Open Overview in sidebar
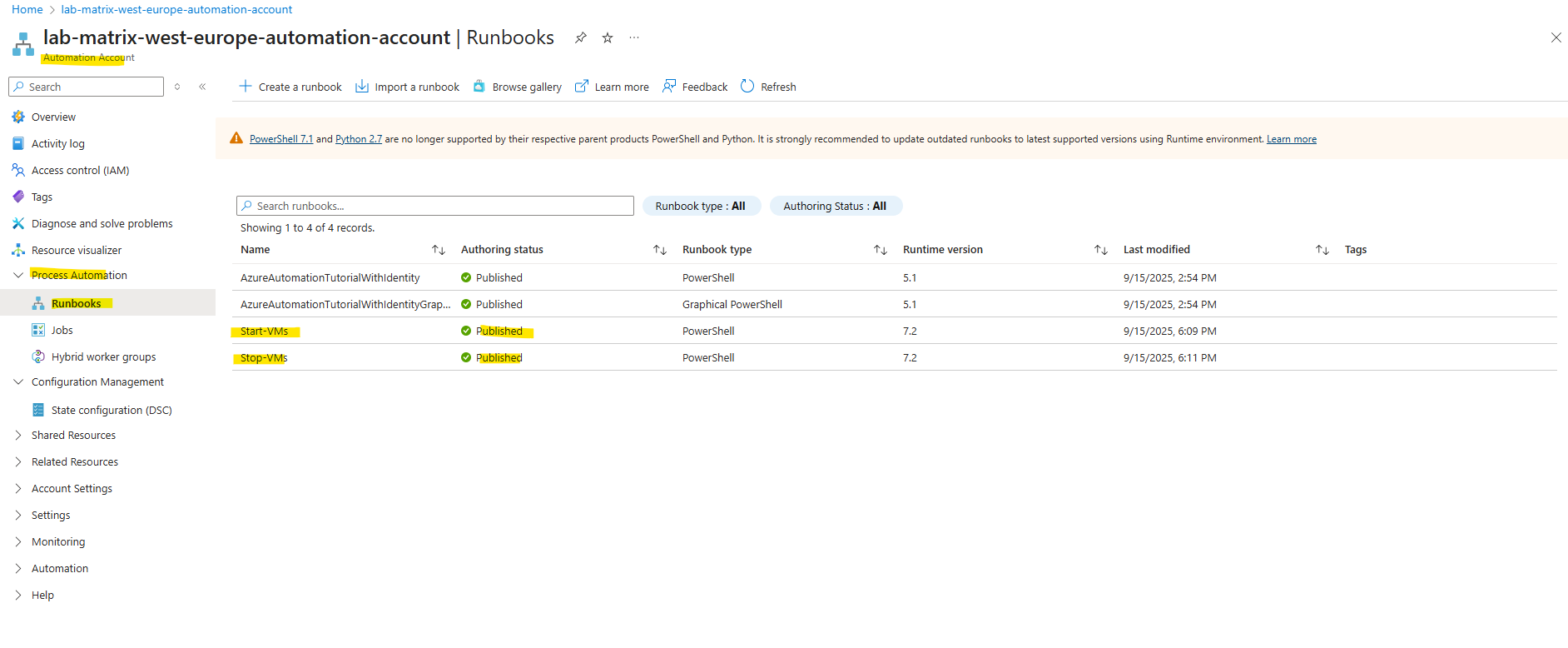1568x648 pixels. (53, 117)
